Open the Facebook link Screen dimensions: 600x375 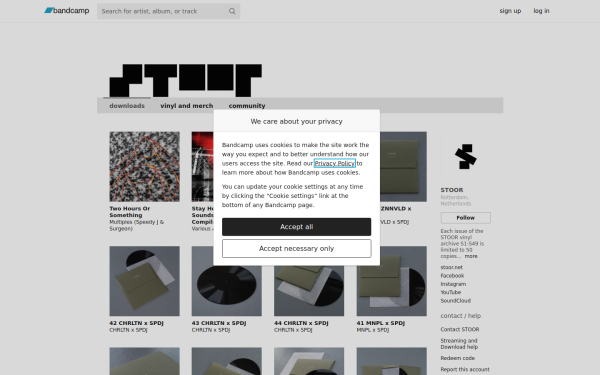452,276
